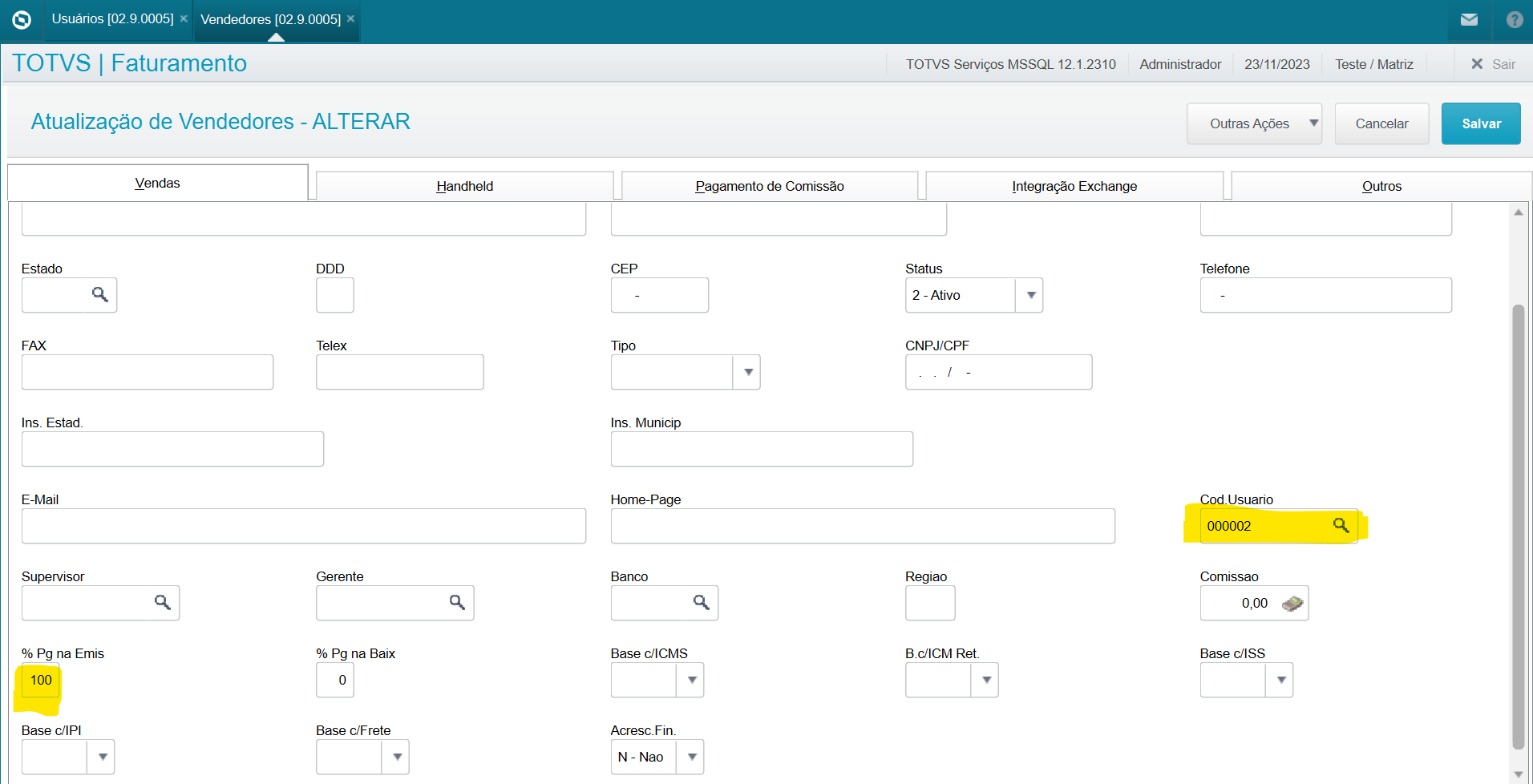This screenshot has height=784, width=1533.
Task: Click the Comissao value 0,00
Action: pos(1255,603)
